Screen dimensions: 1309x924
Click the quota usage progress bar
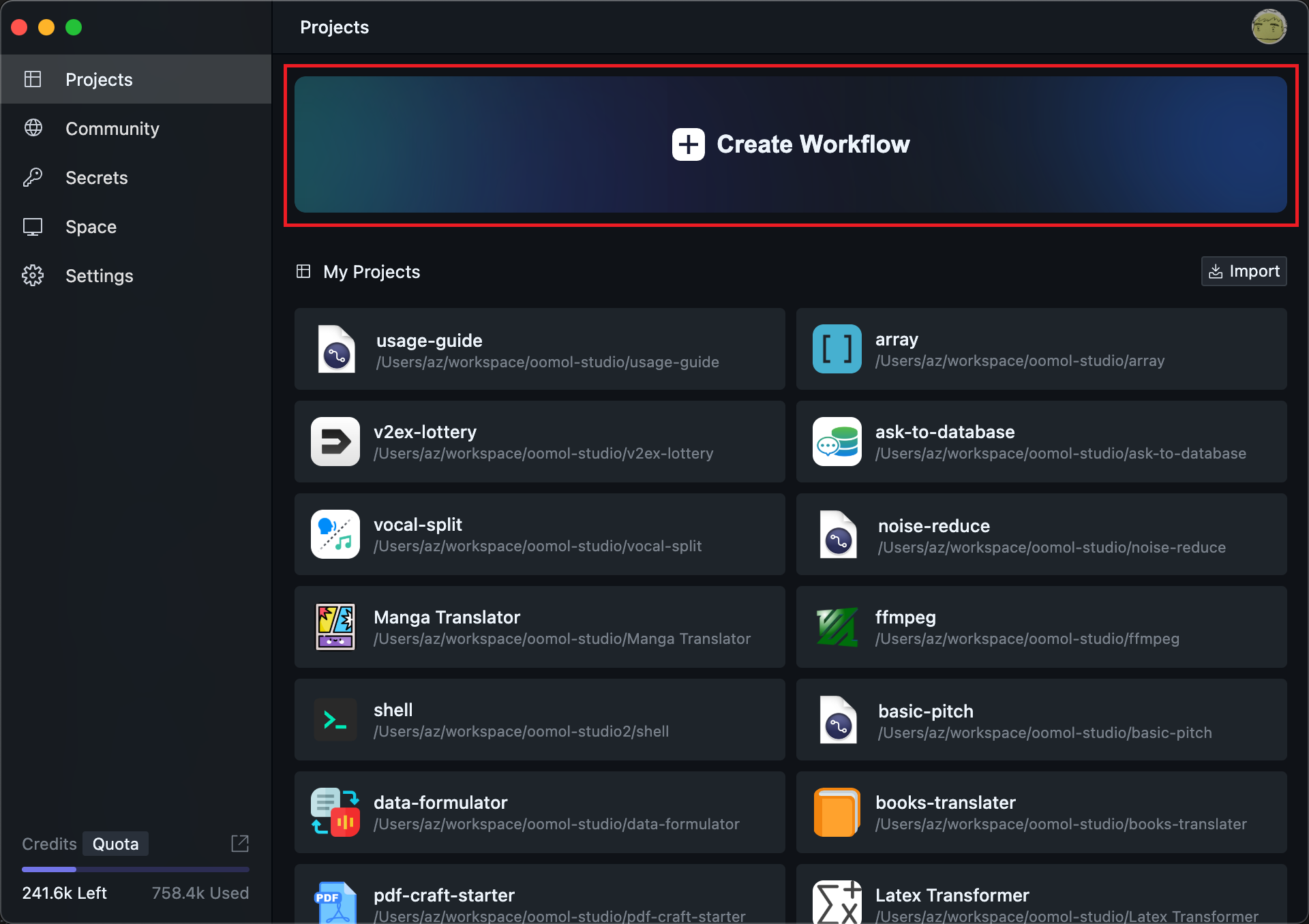pos(135,869)
